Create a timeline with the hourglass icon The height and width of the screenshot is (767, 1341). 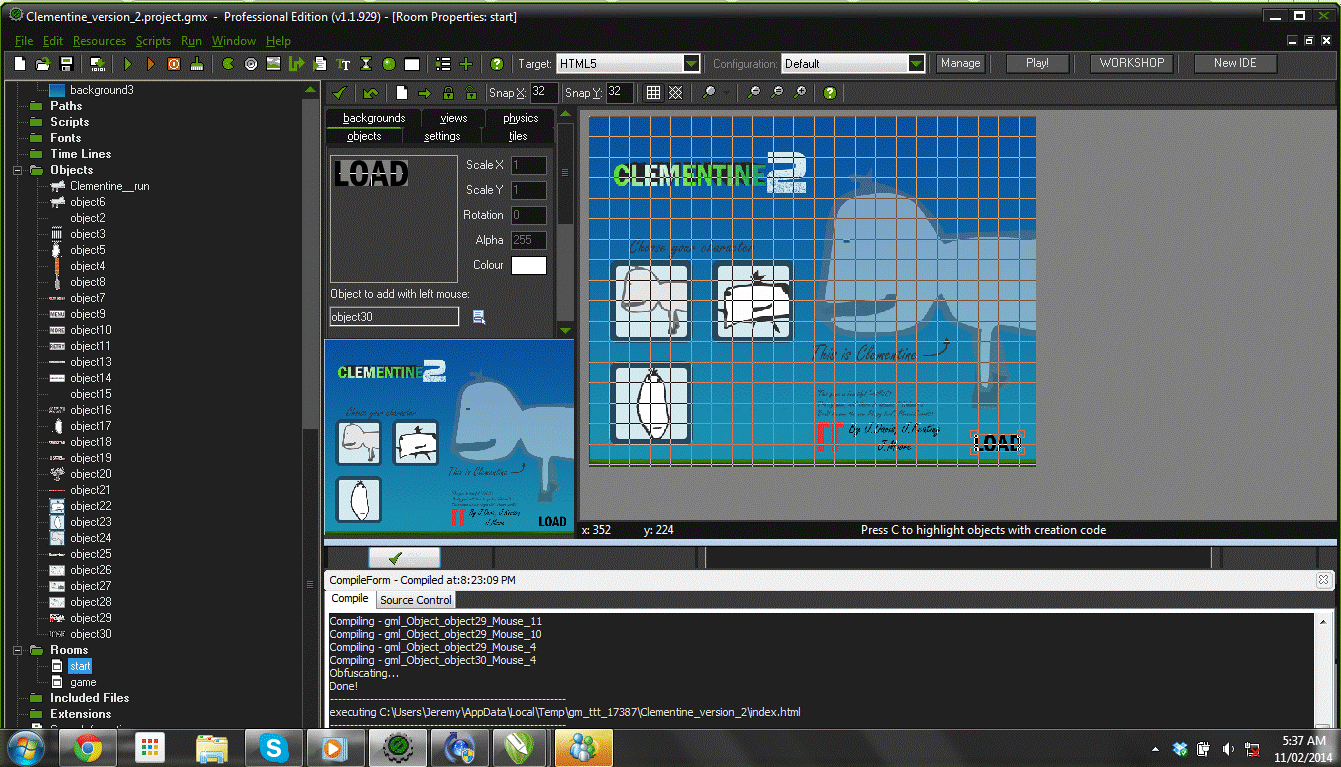click(366, 63)
